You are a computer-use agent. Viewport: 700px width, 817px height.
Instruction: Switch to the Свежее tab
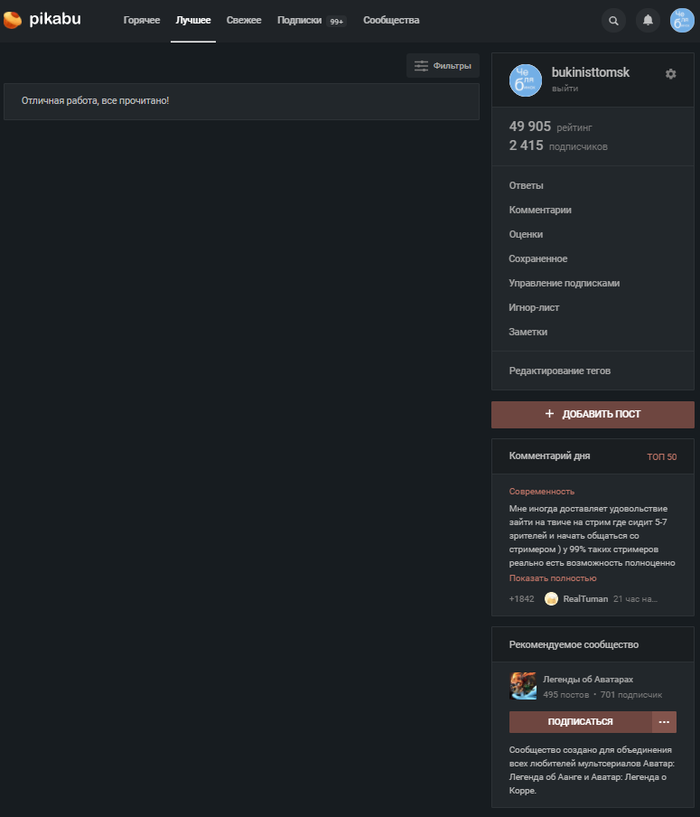[x=244, y=20]
